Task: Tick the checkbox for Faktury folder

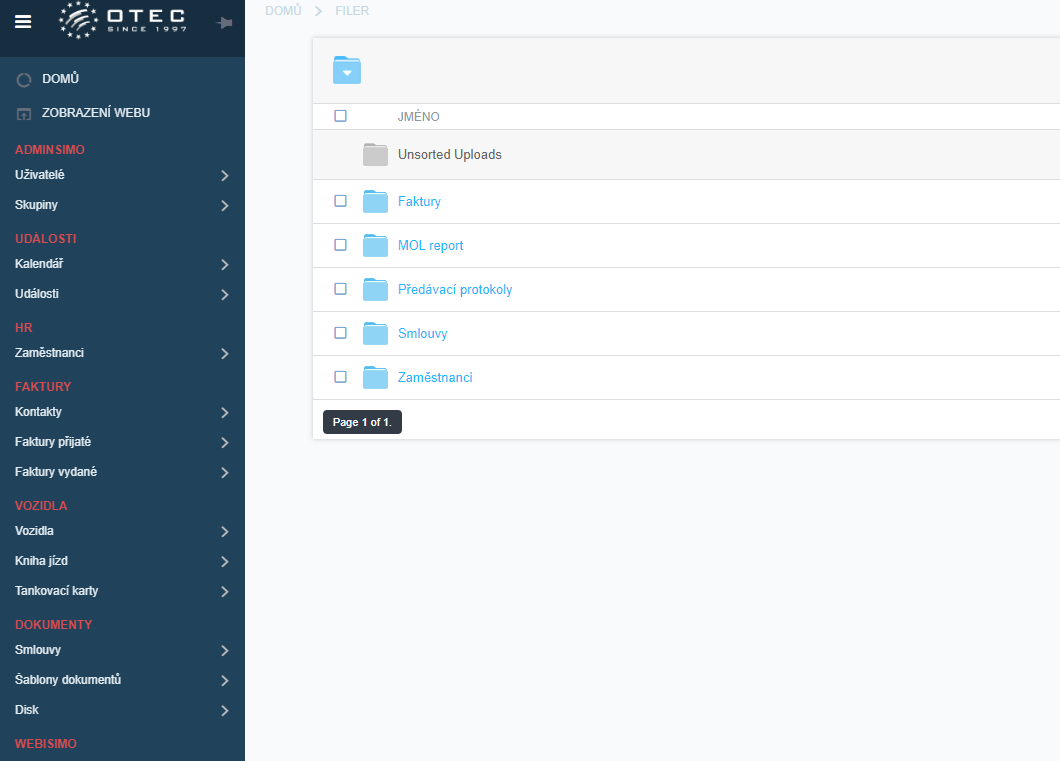Action: tap(340, 201)
